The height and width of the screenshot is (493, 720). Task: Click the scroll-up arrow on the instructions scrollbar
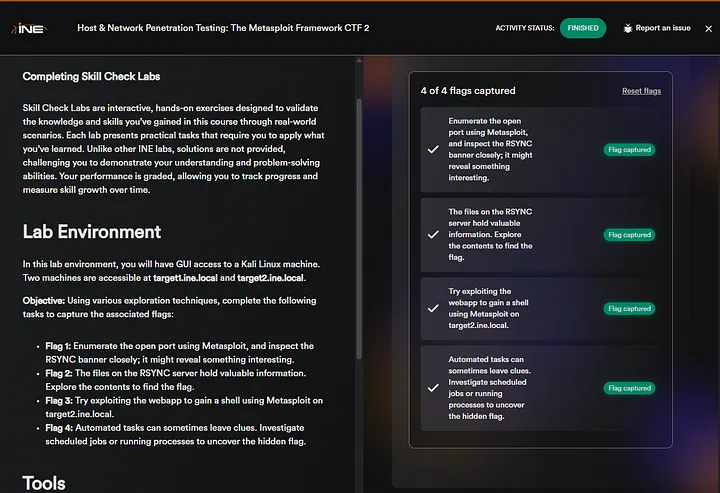pyautogui.click(x=359, y=61)
